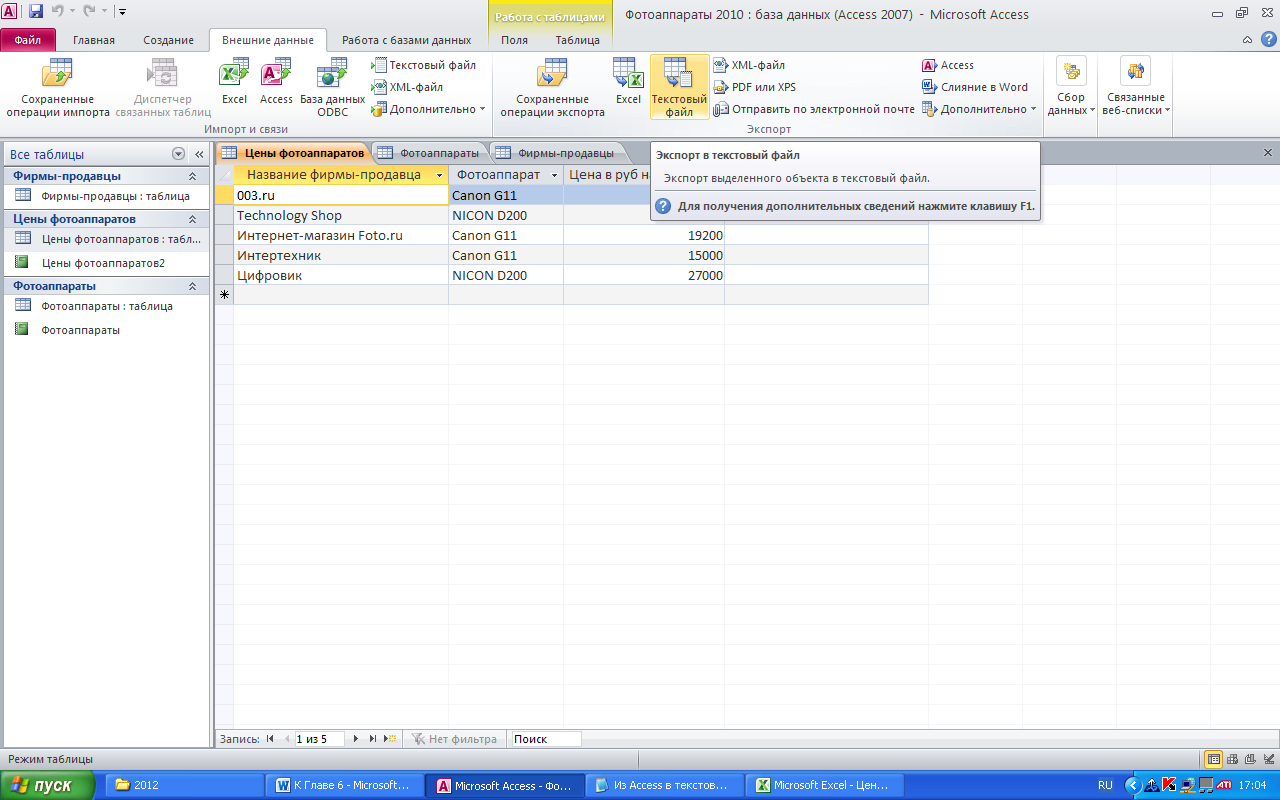Start Word mail merge export
The height and width of the screenshot is (800, 1280).
point(975,87)
